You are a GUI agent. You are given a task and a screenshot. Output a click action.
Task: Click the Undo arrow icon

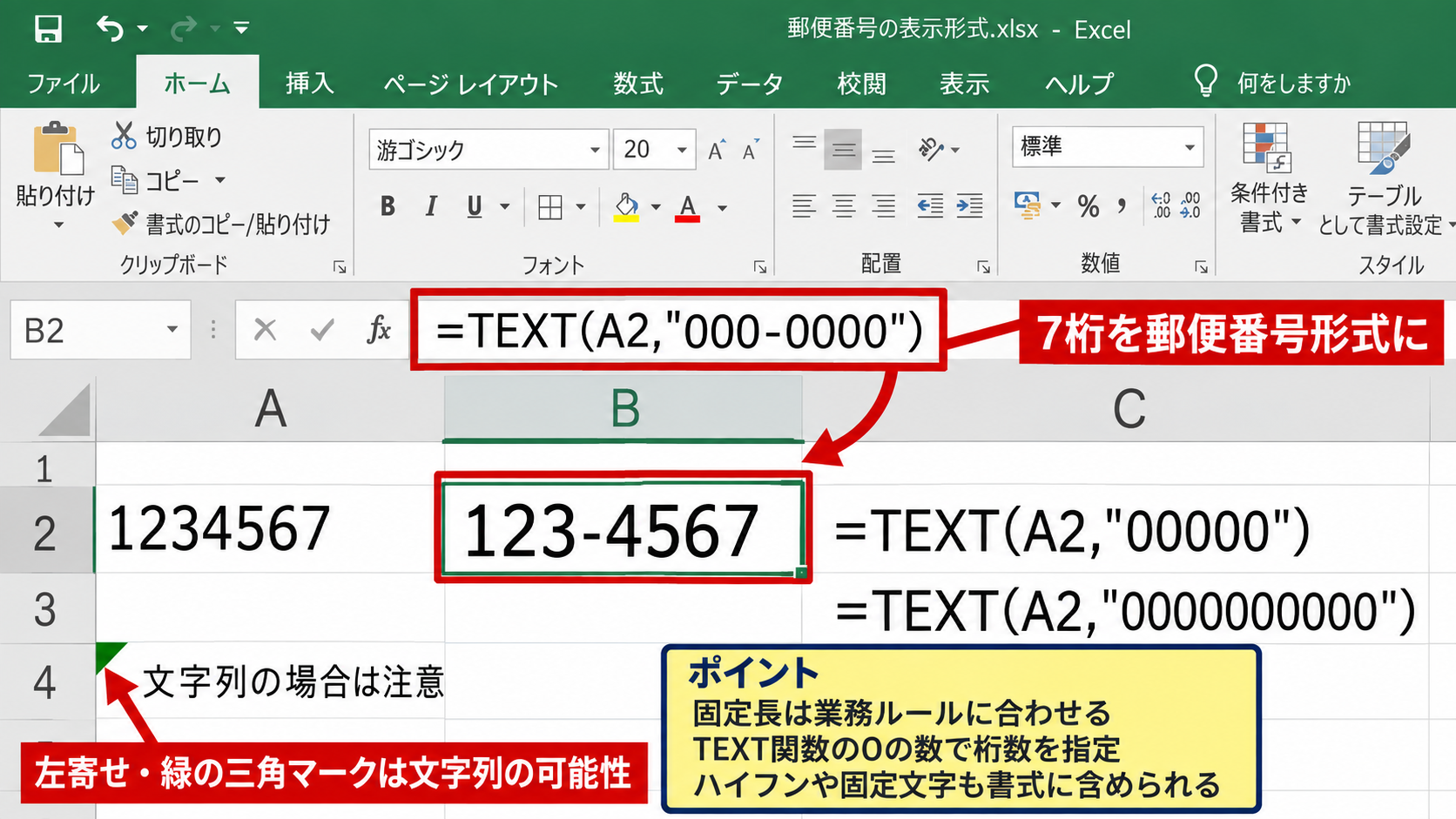point(111,29)
